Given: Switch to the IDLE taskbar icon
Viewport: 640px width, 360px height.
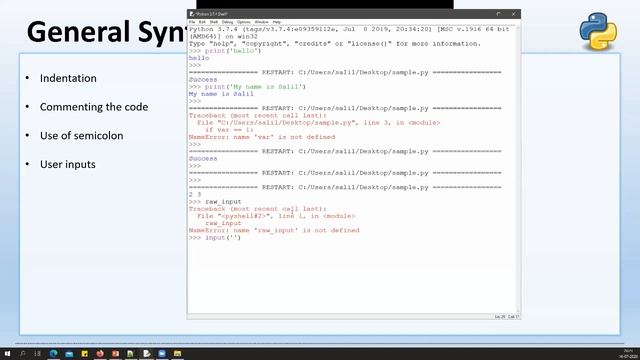Looking at the screenshot, I should coord(147,353).
